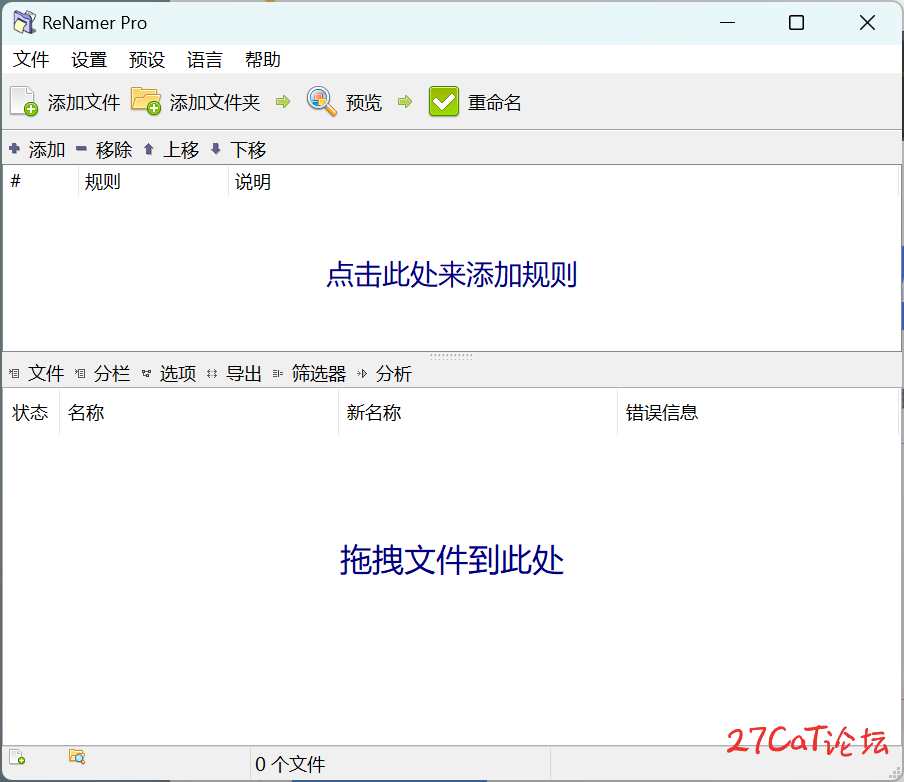Open the 文件 menu above the file list
This screenshot has width=904, height=782.
[46, 373]
